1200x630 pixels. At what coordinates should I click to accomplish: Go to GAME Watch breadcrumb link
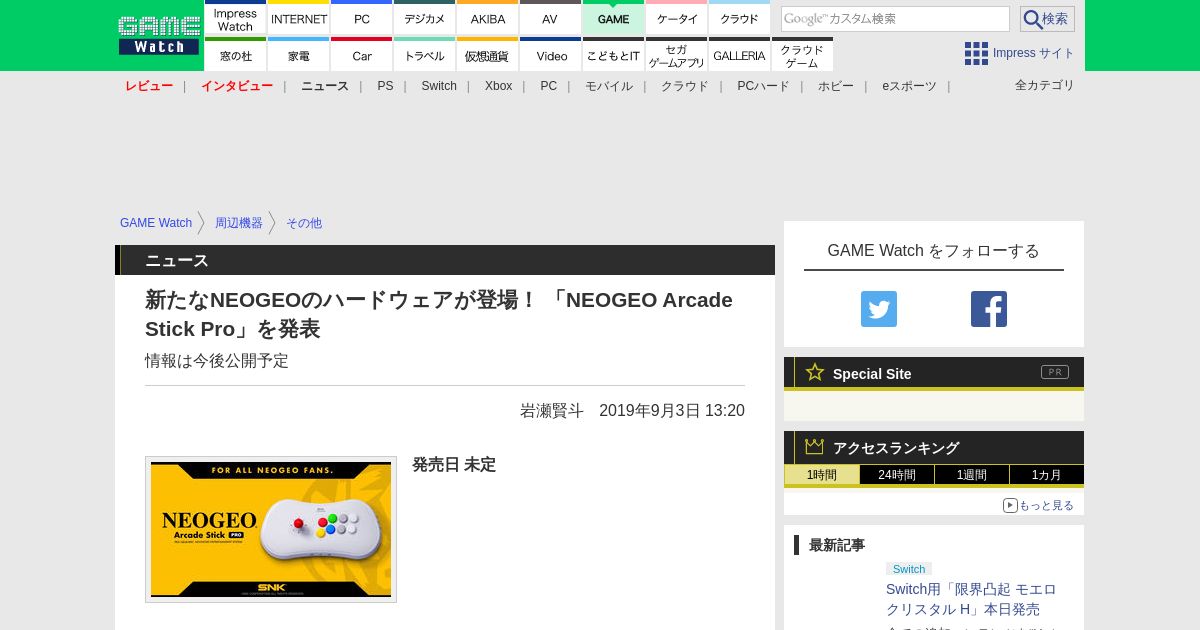click(156, 223)
